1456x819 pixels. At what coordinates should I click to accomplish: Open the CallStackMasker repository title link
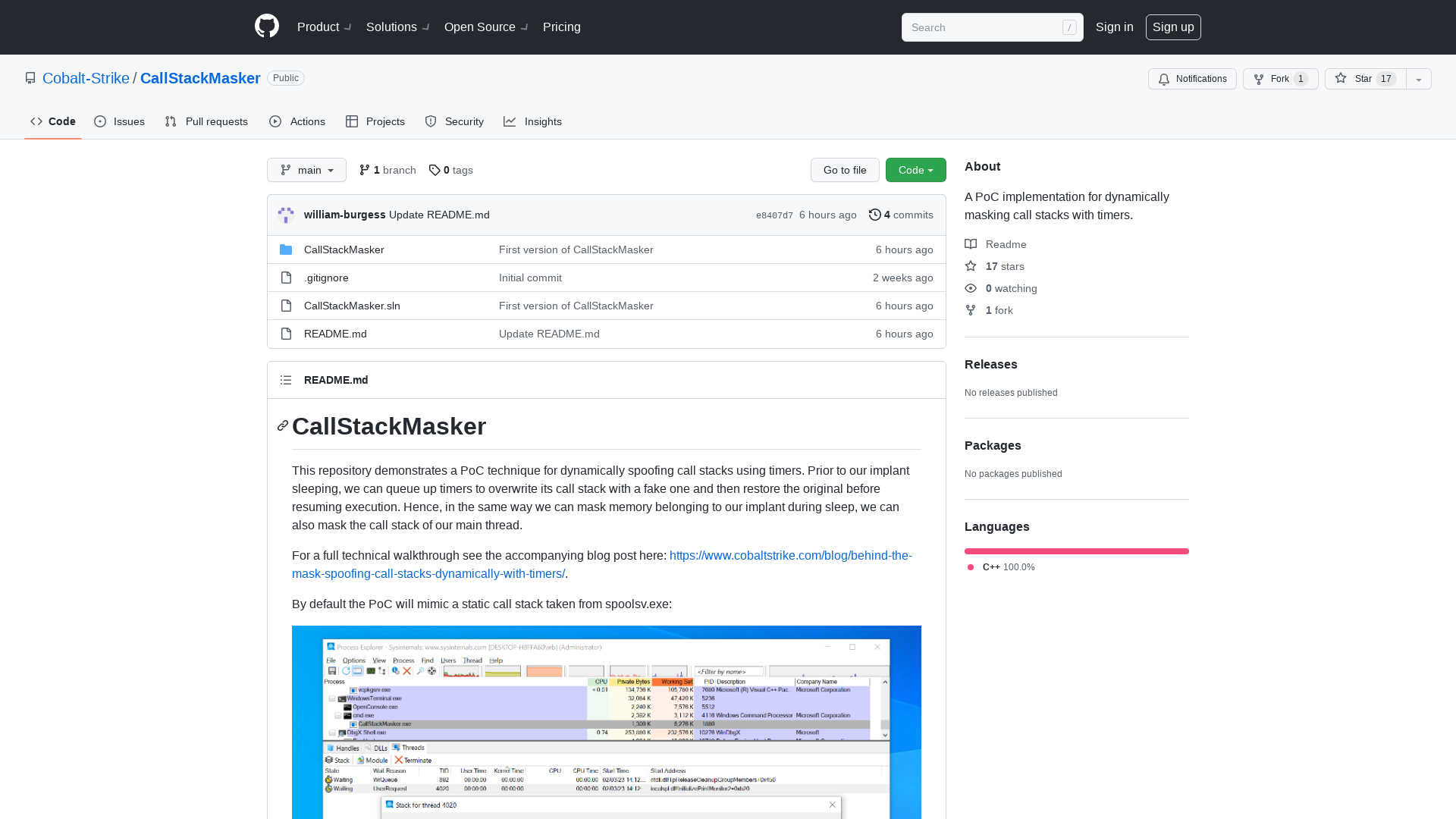tap(200, 78)
